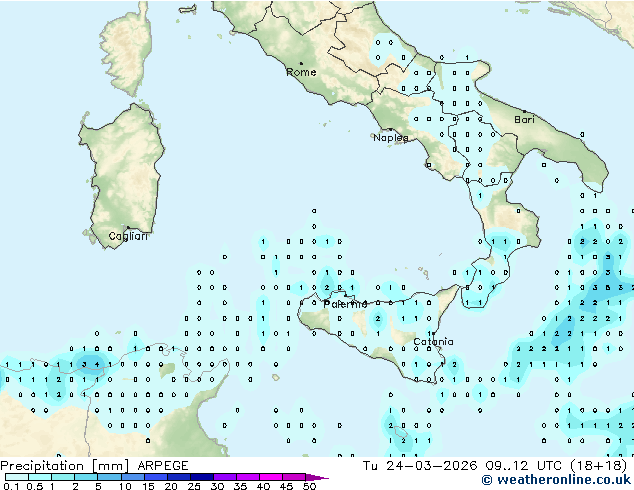Click the '(18+18)' forecast run text

point(598,466)
